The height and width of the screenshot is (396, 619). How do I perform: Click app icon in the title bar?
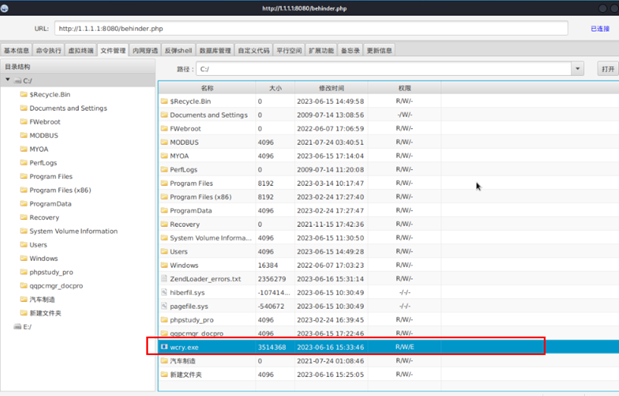[4, 8]
